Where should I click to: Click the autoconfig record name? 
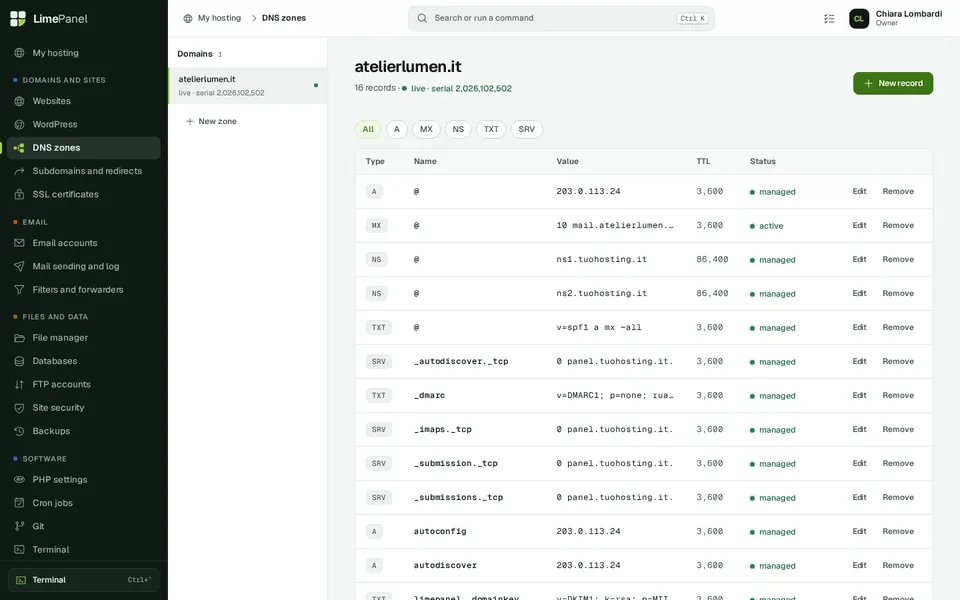[x=440, y=531]
